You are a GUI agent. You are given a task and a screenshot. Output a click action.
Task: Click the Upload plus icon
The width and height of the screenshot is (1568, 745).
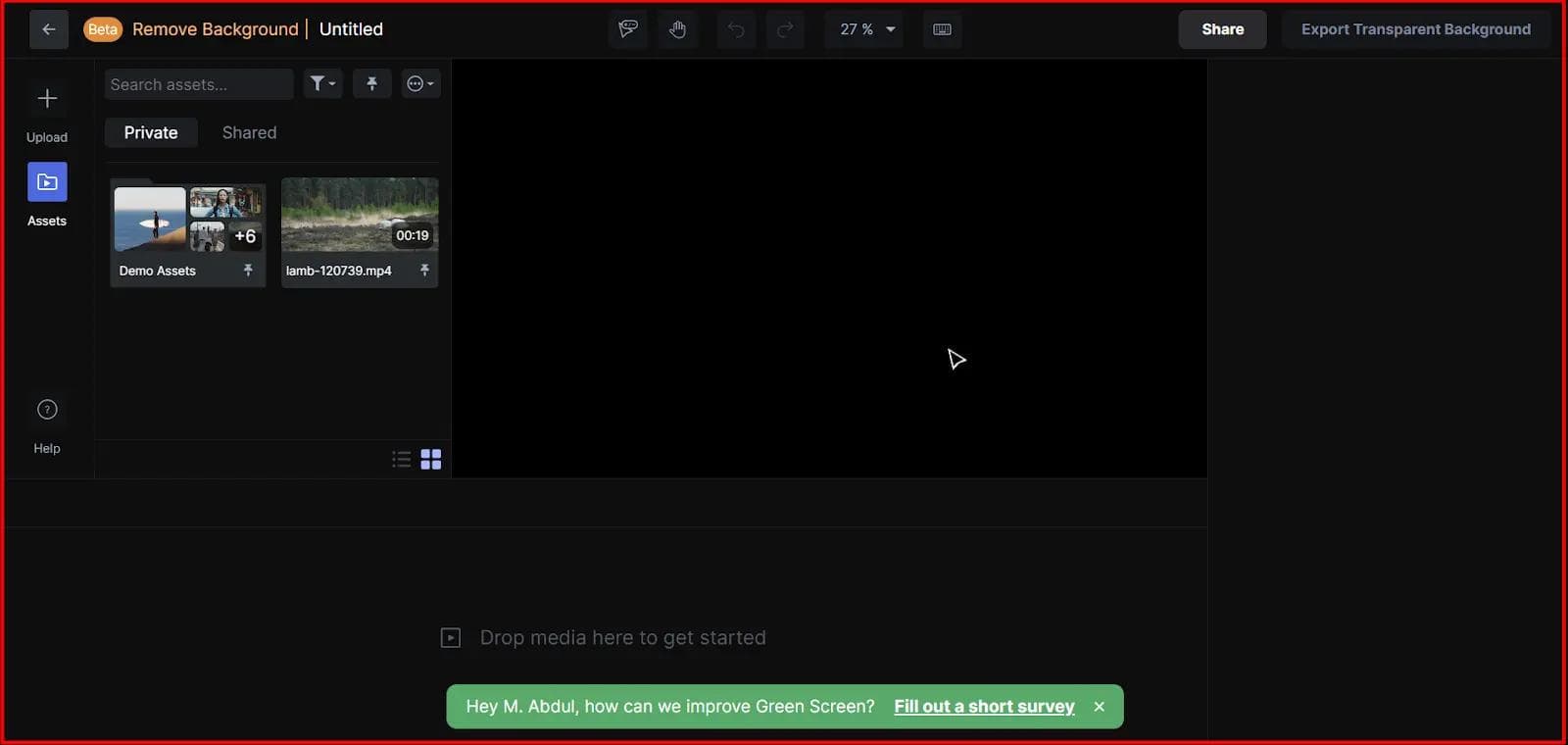click(47, 99)
